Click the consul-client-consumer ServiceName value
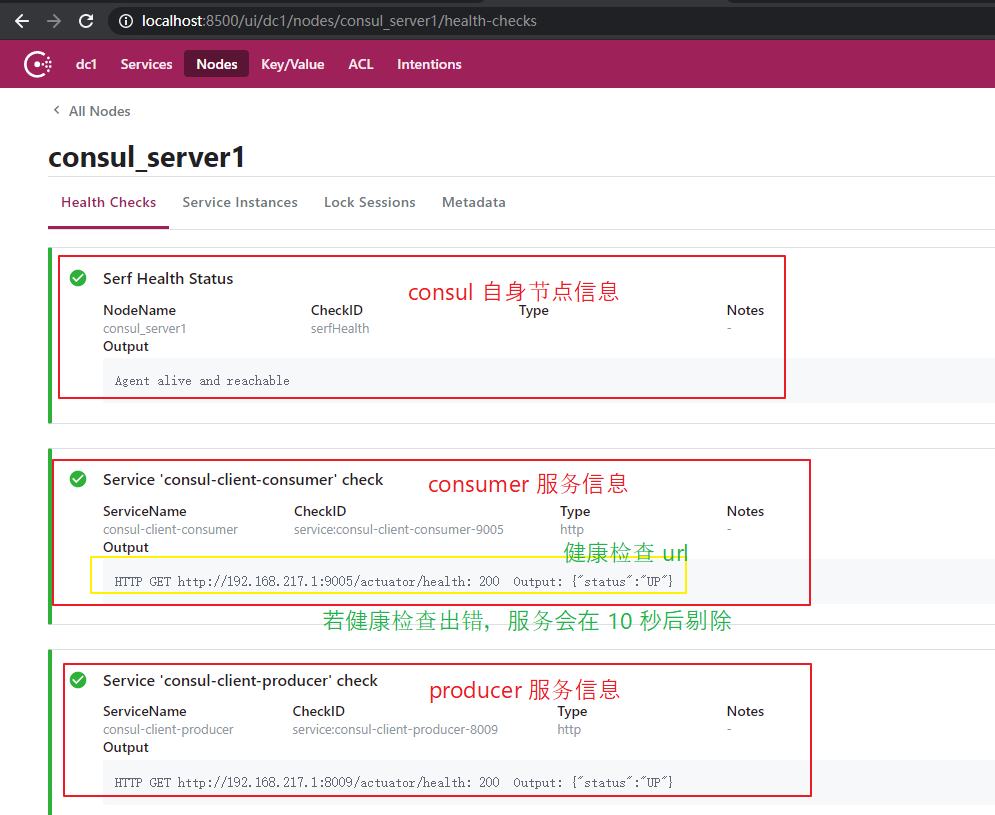This screenshot has height=815, width=995. (170, 529)
